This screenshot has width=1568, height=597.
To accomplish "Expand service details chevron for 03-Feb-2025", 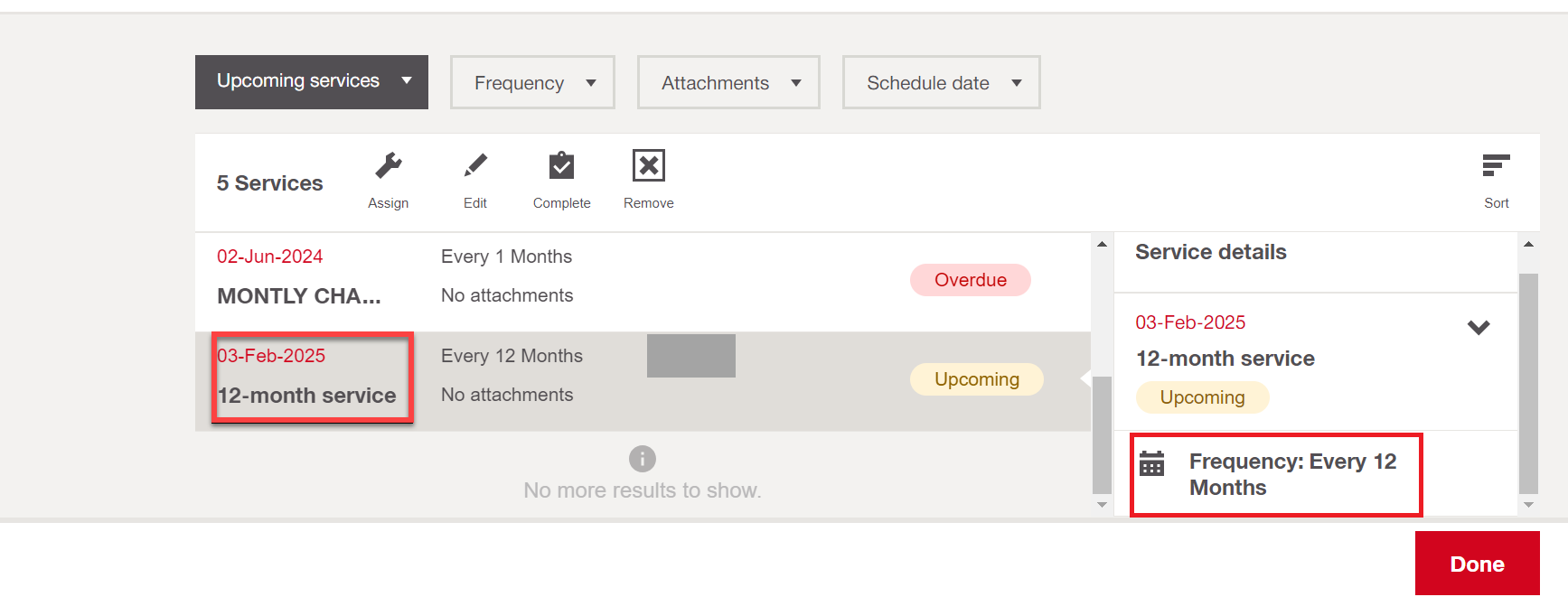I will coord(1479,327).
